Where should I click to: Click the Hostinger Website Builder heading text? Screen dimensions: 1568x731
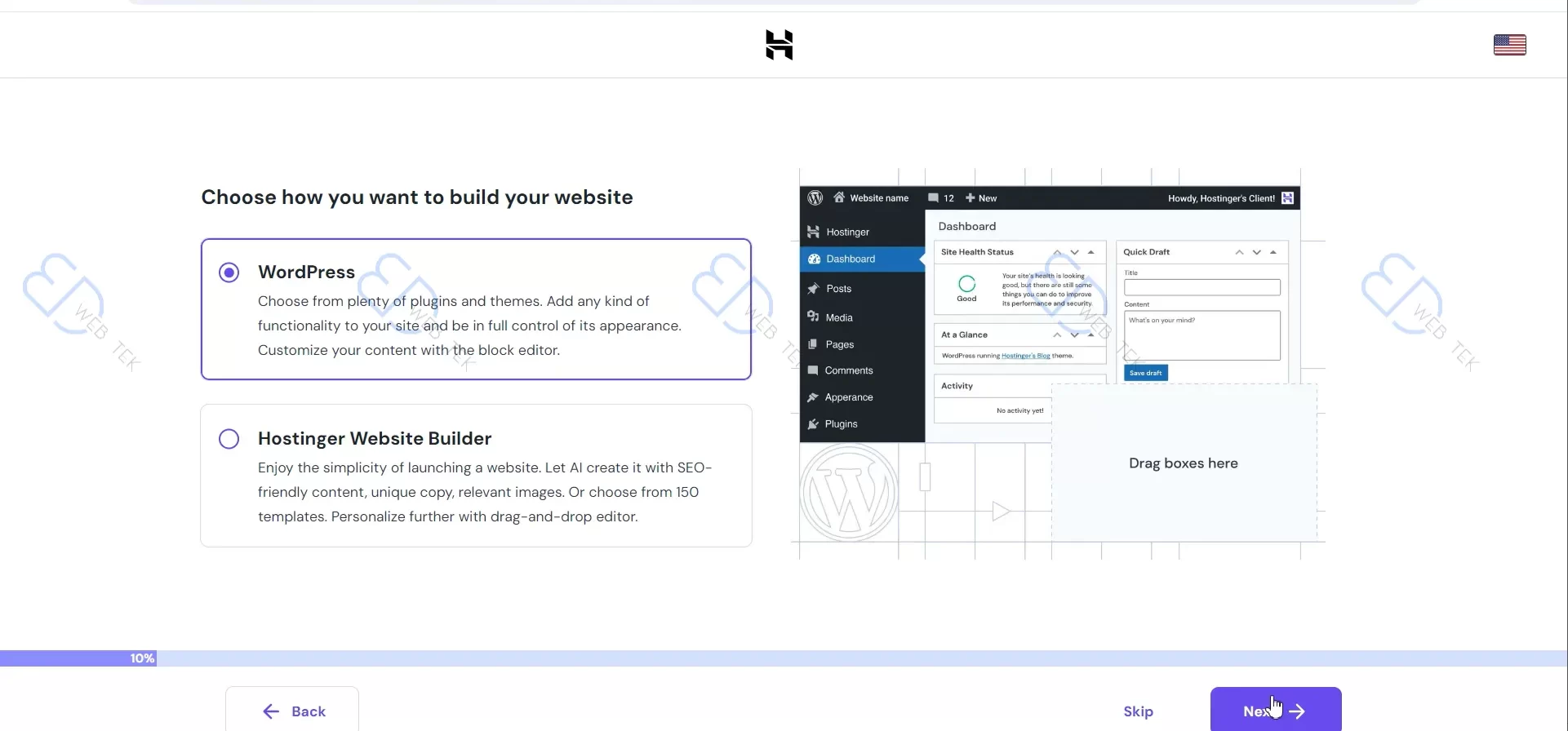(x=375, y=439)
